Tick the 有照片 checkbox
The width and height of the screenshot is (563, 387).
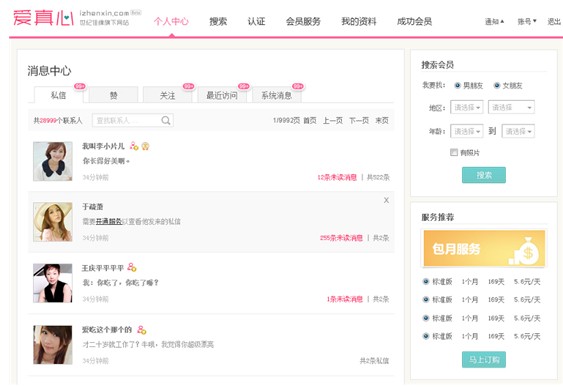(454, 152)
